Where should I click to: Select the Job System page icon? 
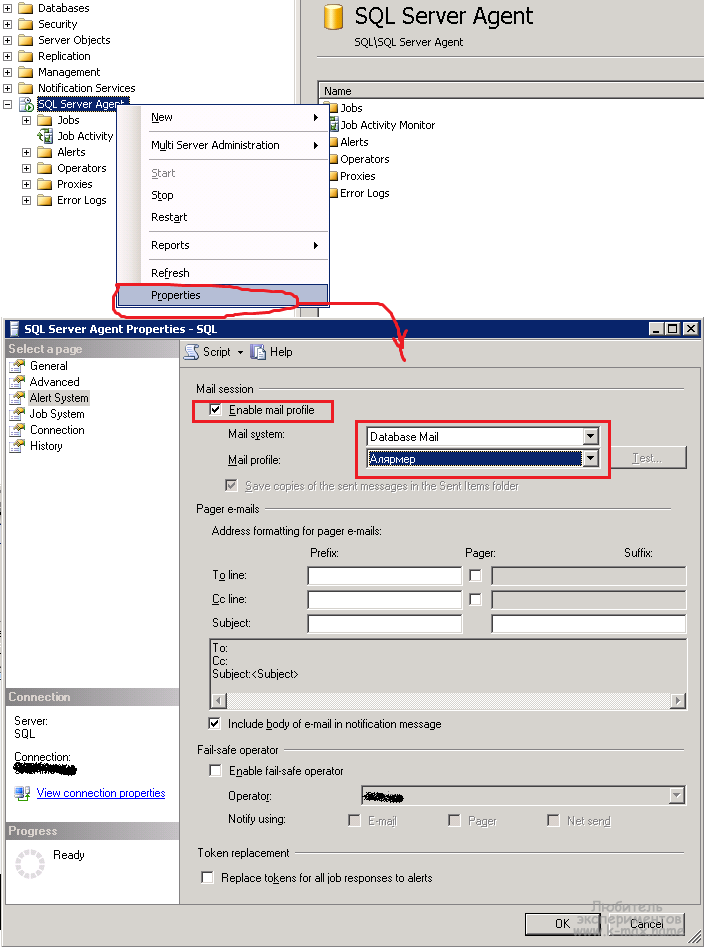point(17,414)
